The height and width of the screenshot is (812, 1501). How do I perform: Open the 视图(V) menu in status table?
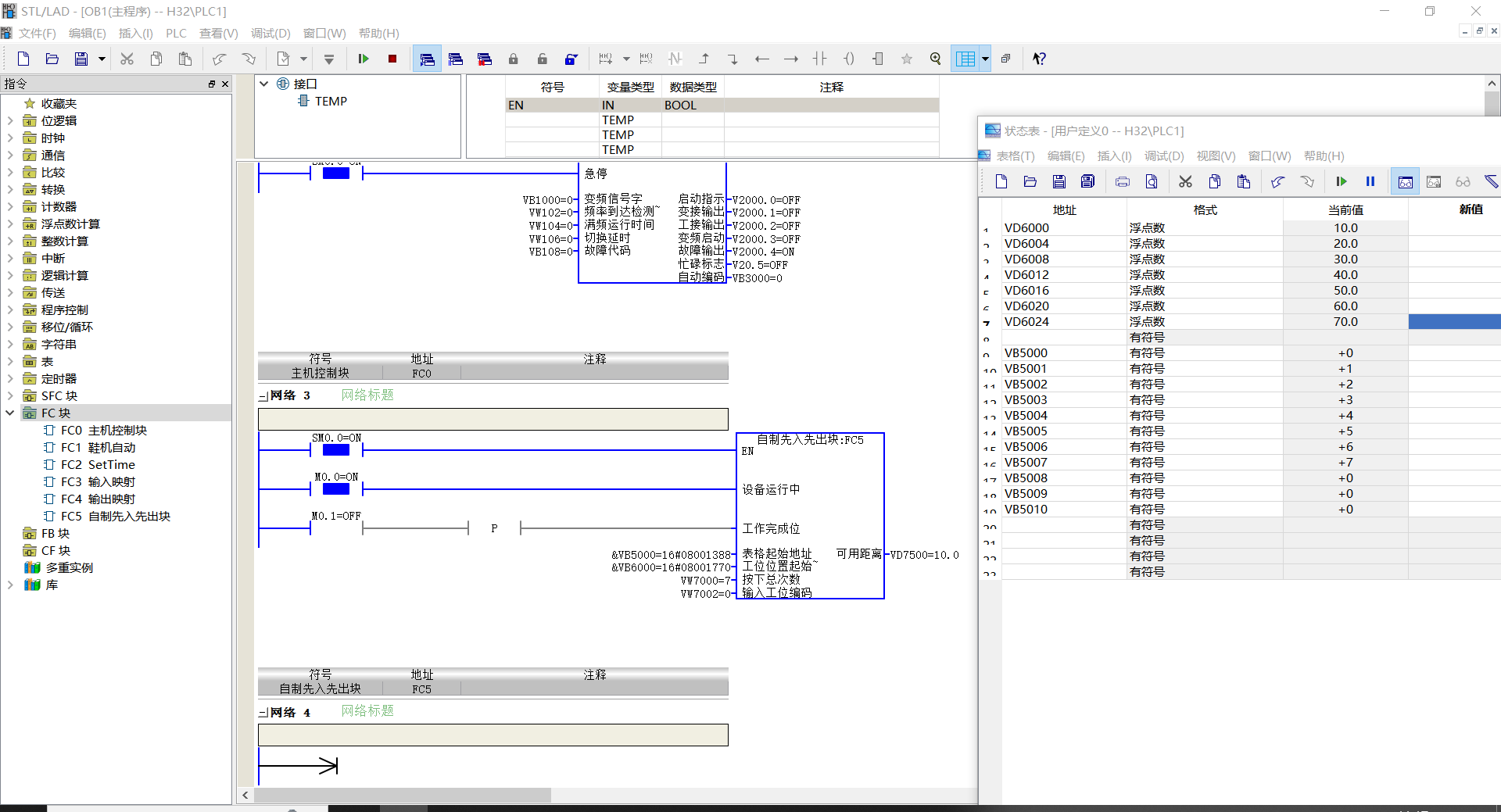point(1216,156)
